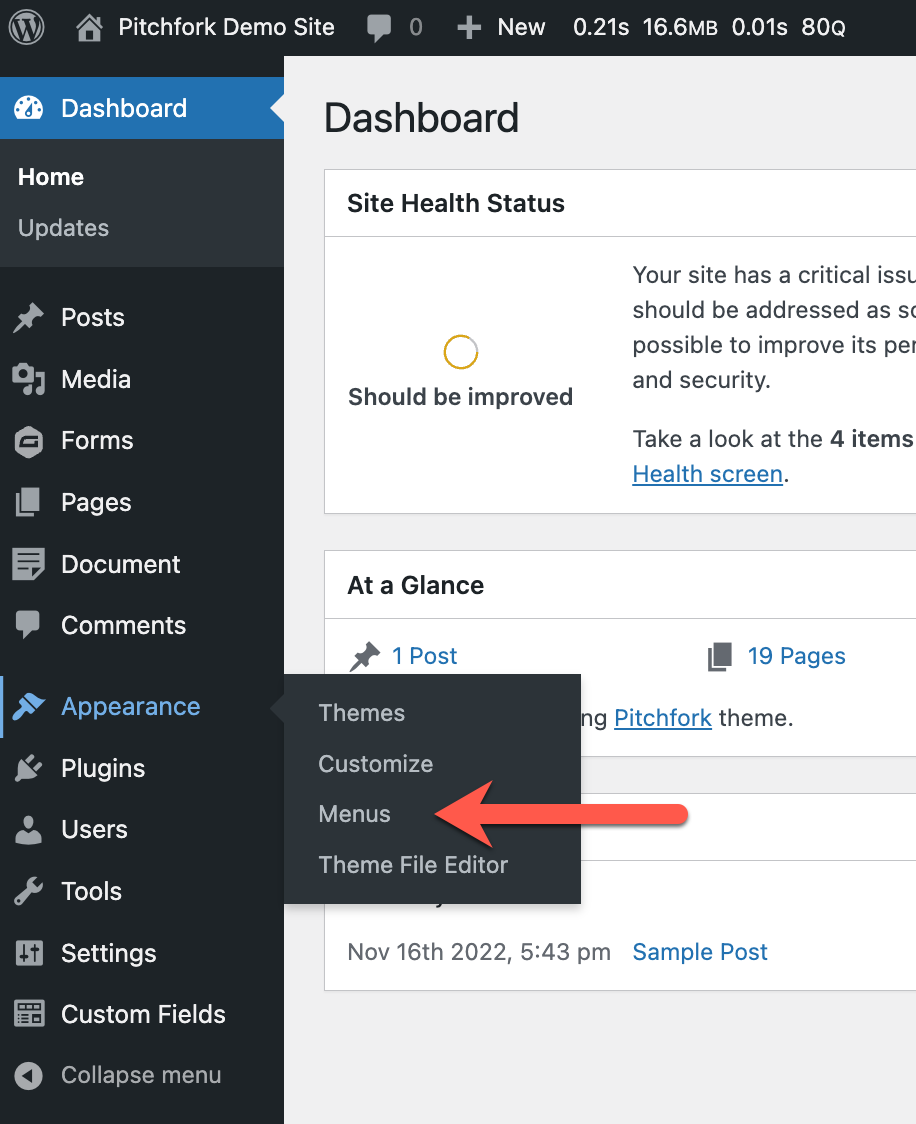
Task: Select the Posts pin icon in sidebar
Action: tap(30, 317)
